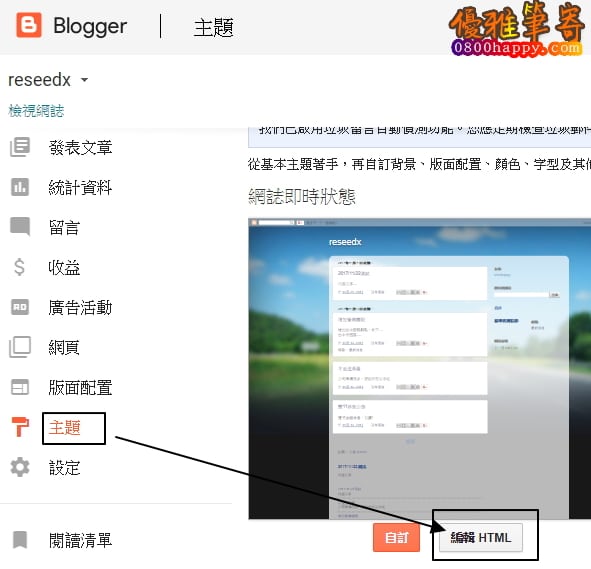Open the 設定 gear icon
The width and height of the screenshot is (591, 569).
coord(20,467)
